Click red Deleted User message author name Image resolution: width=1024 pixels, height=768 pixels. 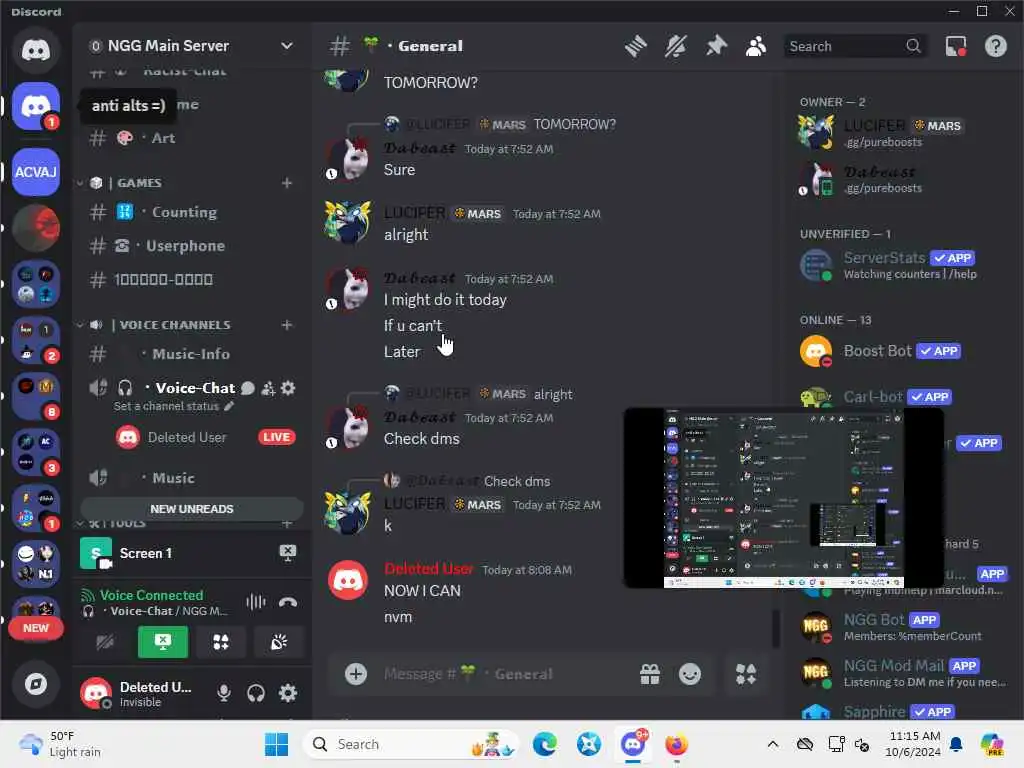428,569
